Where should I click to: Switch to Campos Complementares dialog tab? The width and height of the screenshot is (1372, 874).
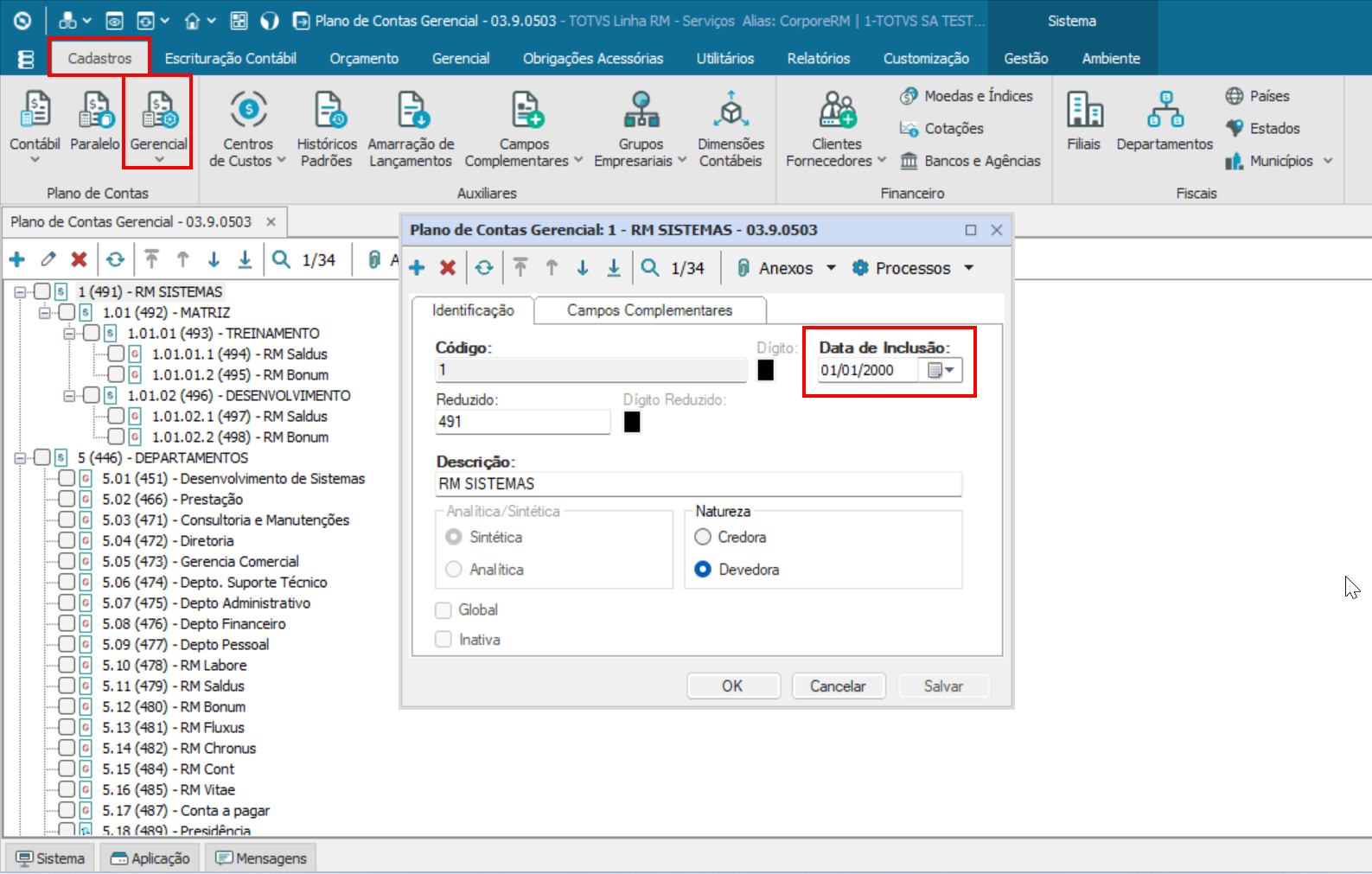pyautogui.click(x=650, y=310)
